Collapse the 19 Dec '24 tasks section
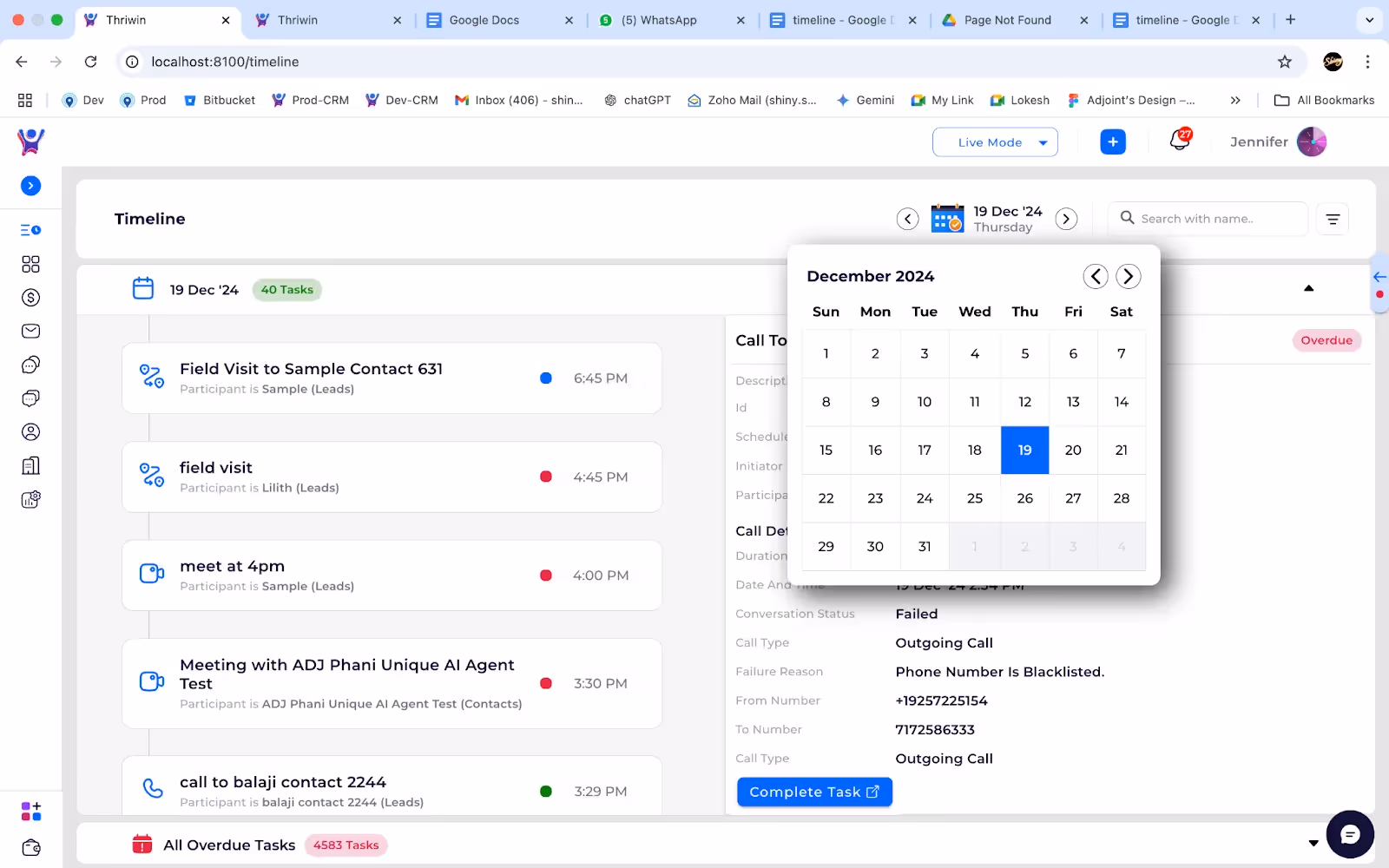The height and width of the screenshot is (868, 1389). [1309, 288]
